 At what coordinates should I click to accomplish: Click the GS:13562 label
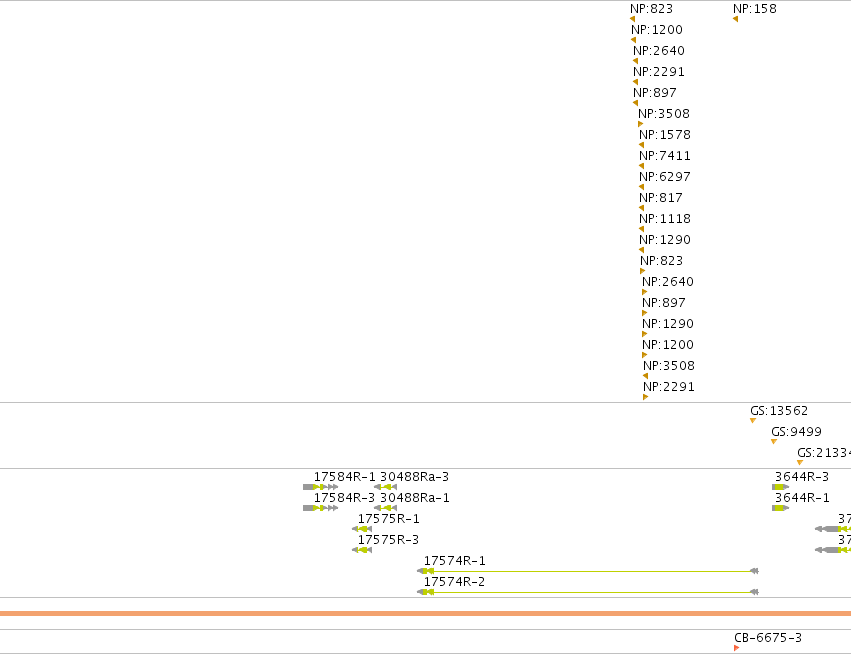pos(779,411)
